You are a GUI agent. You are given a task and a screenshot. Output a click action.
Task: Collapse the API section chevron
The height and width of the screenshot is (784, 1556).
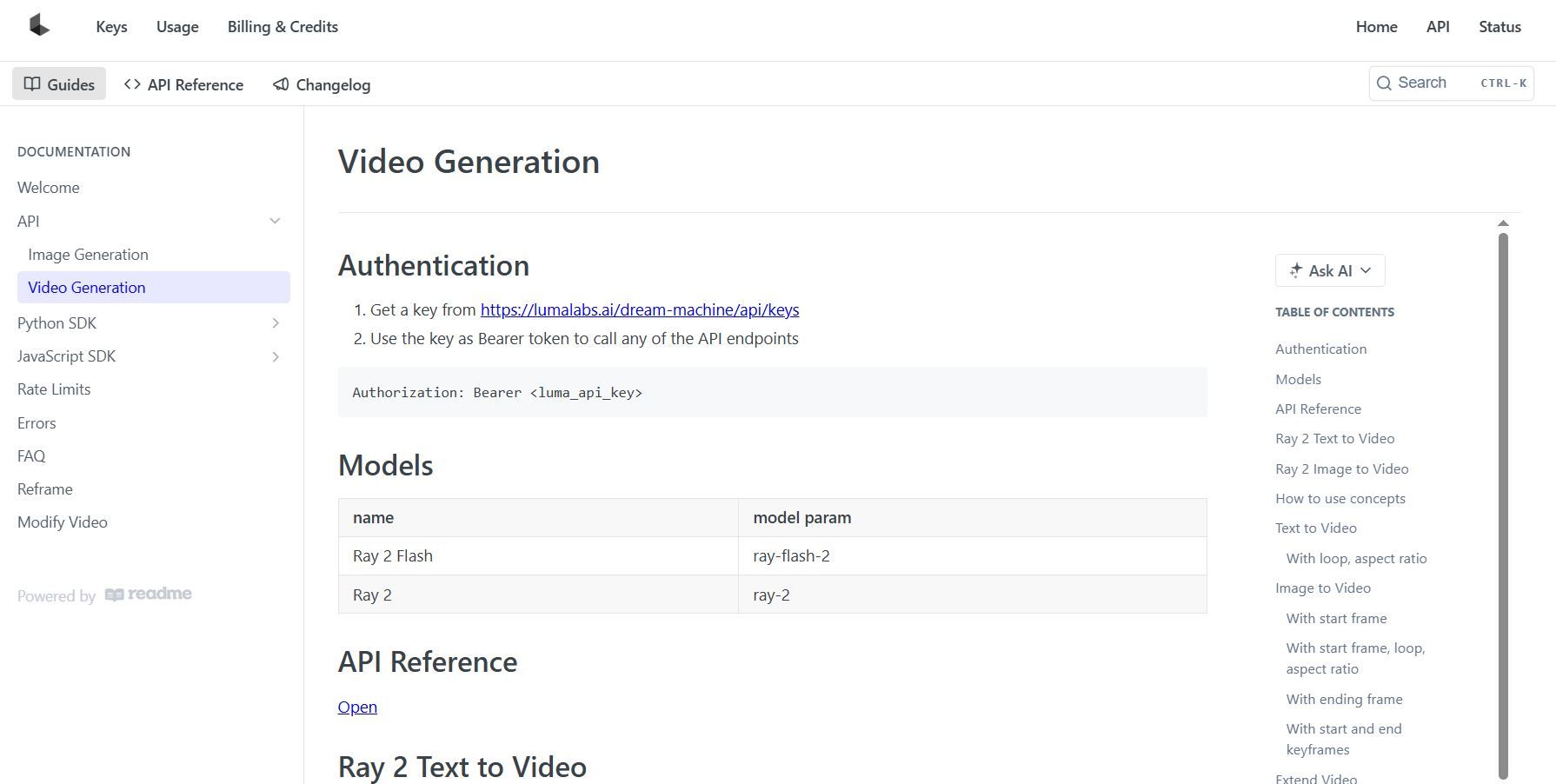(275, 221)
